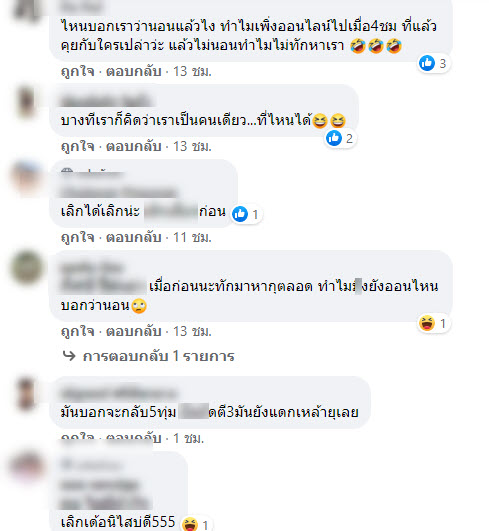The image size is (489, 531).
Task: Open the avatar beside มันบอกจะกลับ5ทุ่ม comment
Action: [x=26, y=394]
